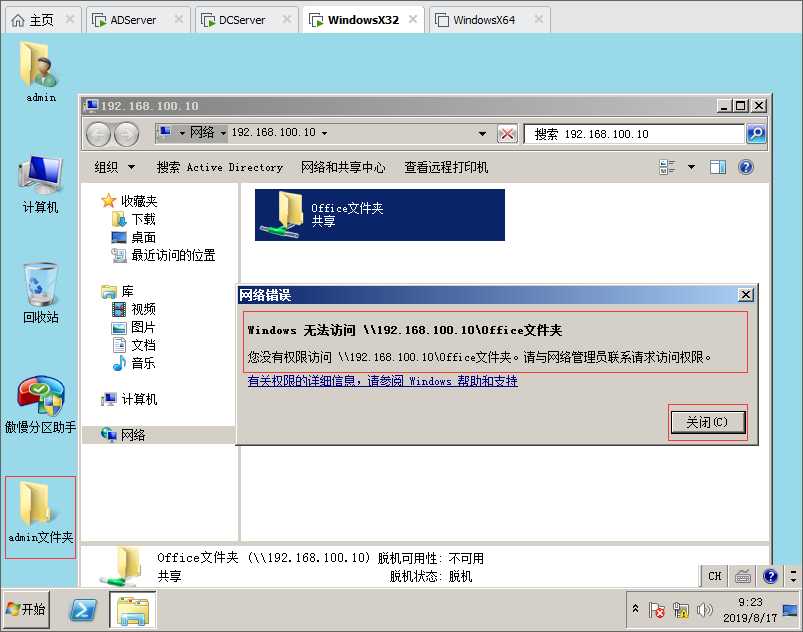
Task: Click the language bar keyboard icon
Action: click(x=743, y=576)
